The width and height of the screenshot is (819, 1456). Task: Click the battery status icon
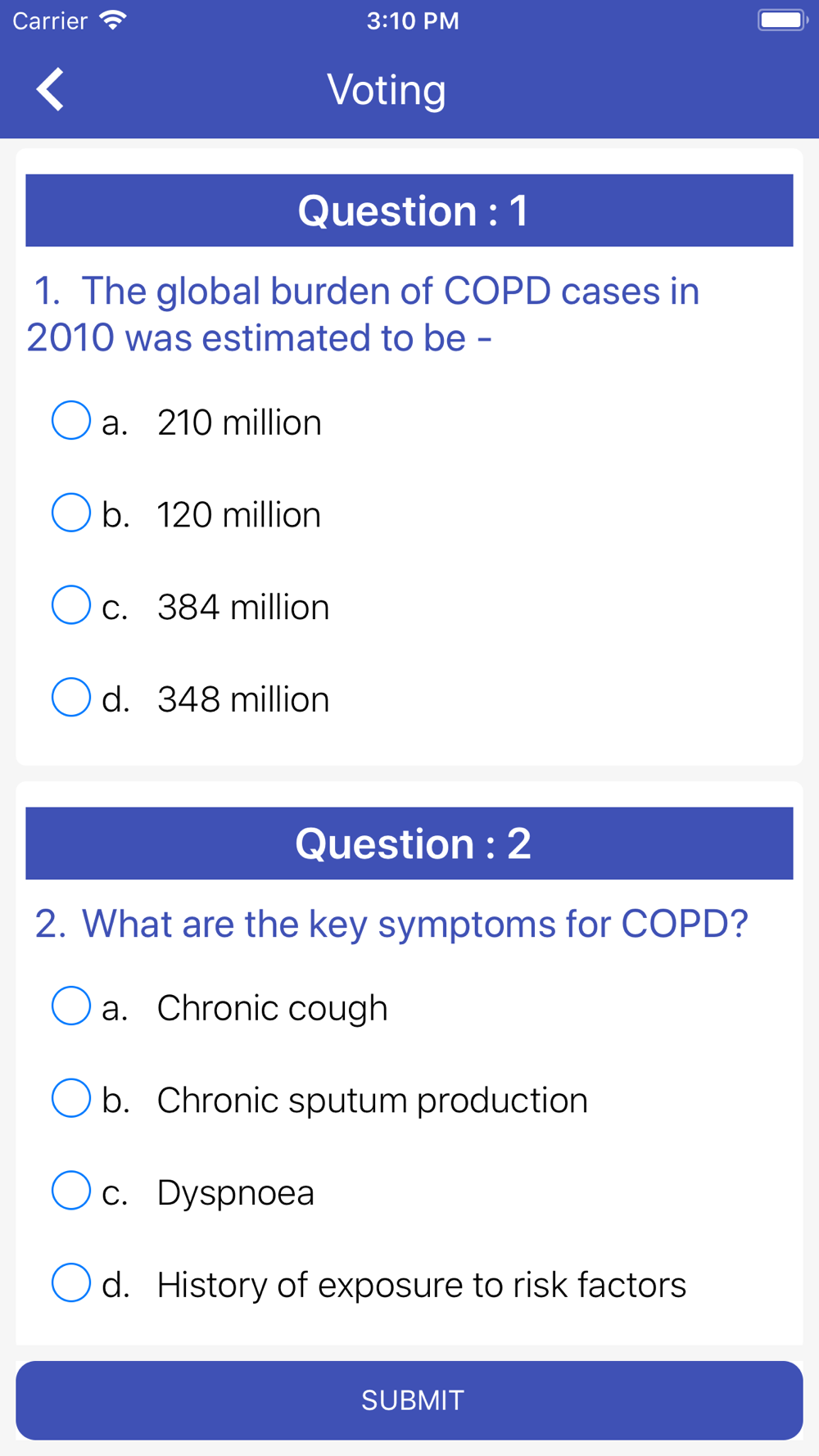click(782, 20)
